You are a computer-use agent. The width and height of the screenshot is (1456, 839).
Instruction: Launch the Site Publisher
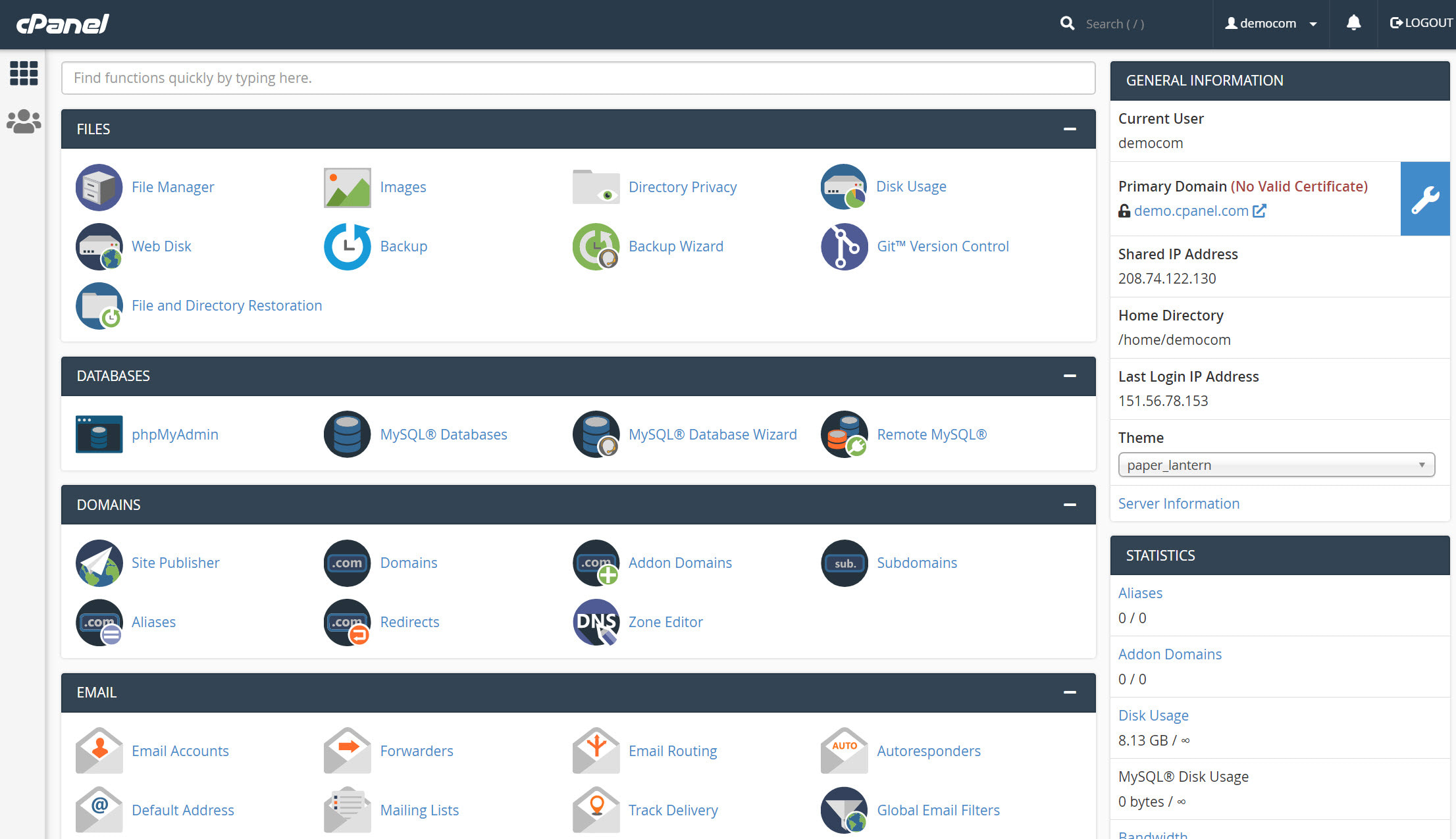click(x=175, y=563)
